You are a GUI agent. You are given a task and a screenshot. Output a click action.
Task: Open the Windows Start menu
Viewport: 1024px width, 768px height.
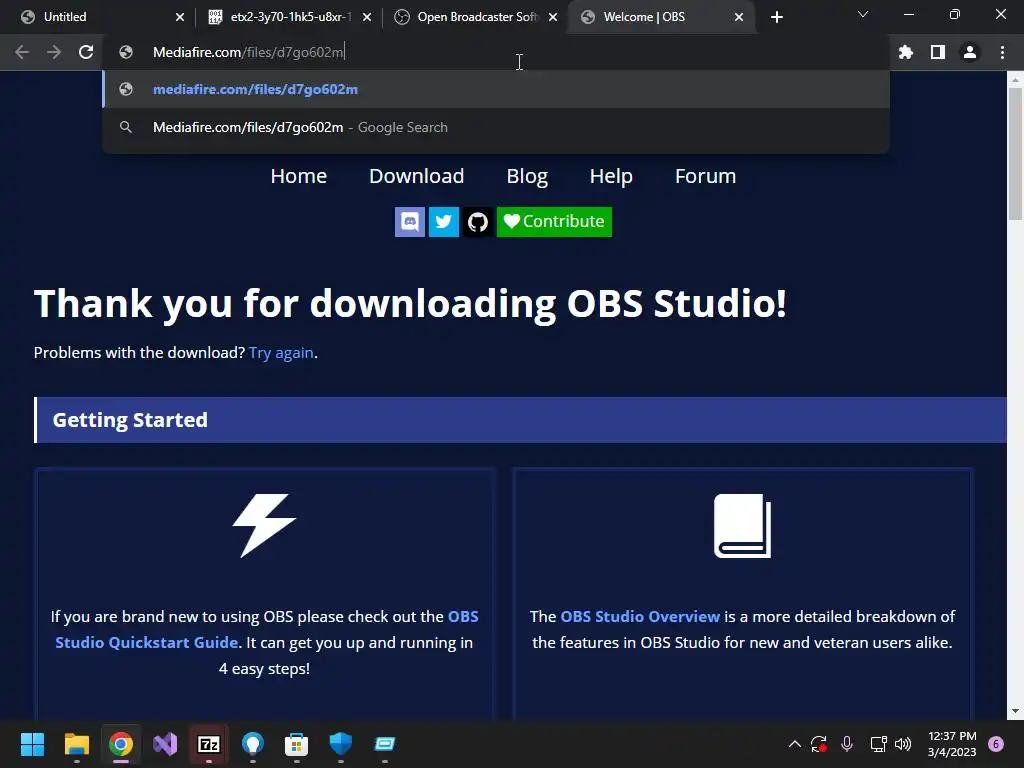click(32, 744)
